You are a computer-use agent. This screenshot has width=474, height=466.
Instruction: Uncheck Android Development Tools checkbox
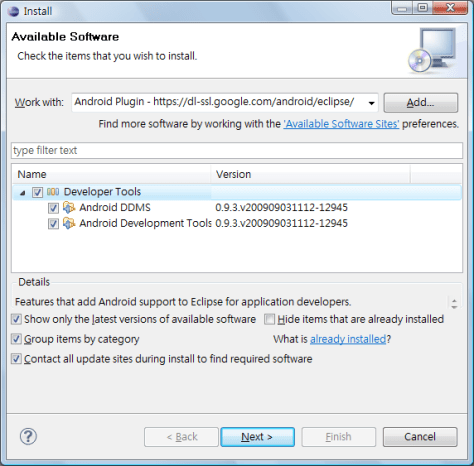coord(53,223)
